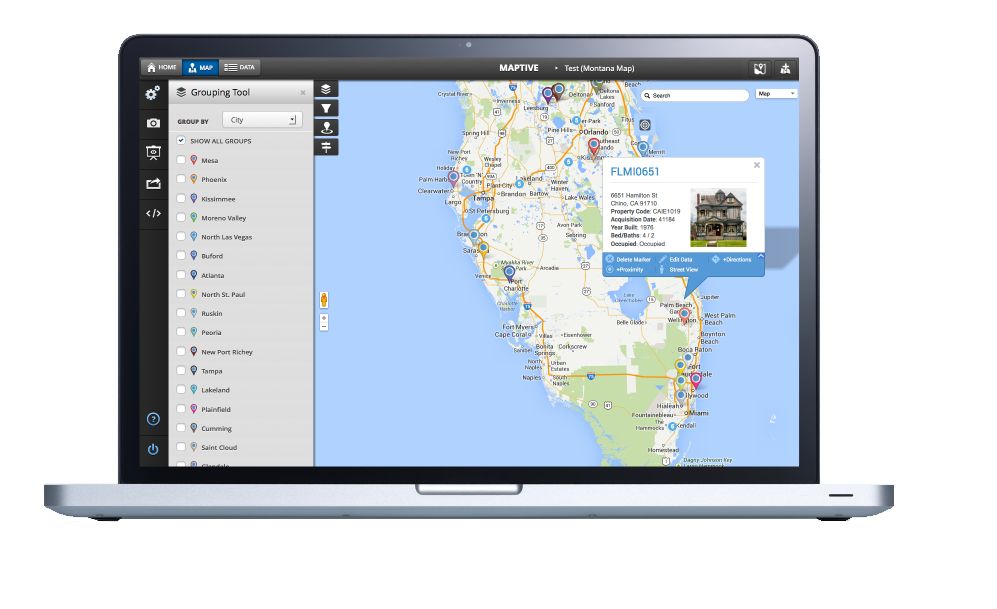Open the filter funnel tool

coord(326,108)
